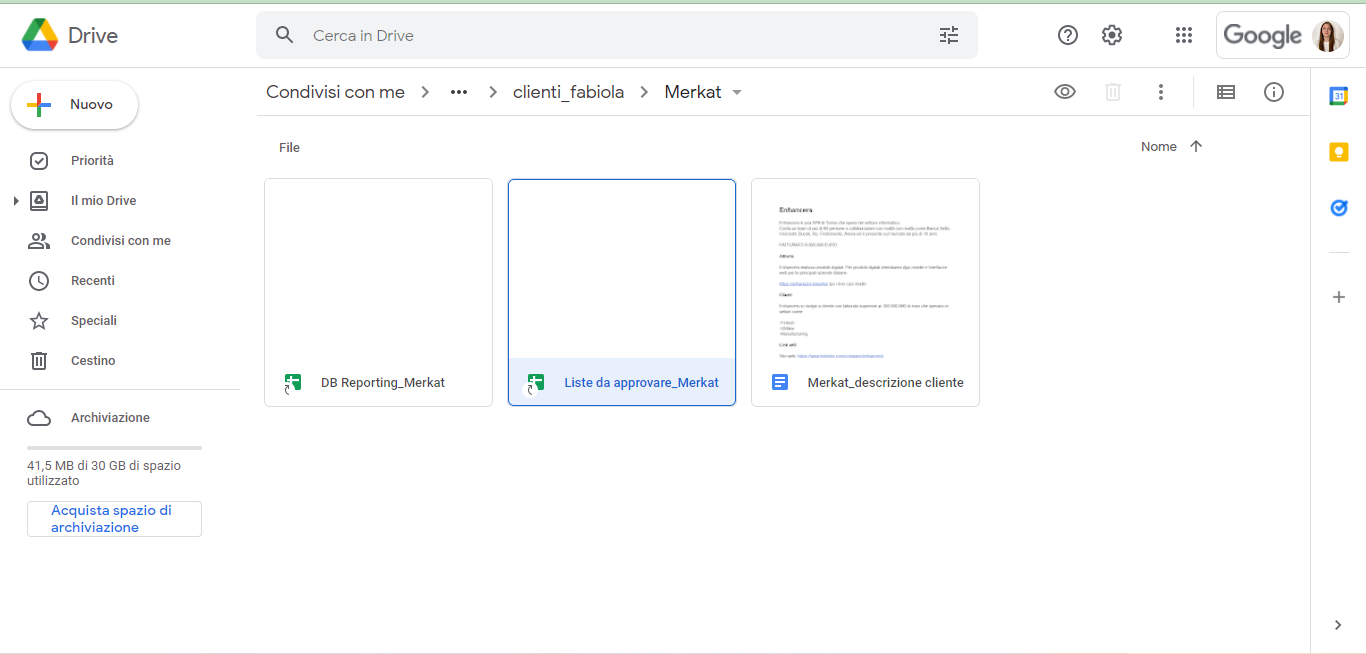Click the Archiviazione cloud icon
Viewport: 1366px width, 654px height.
point(39,418)
